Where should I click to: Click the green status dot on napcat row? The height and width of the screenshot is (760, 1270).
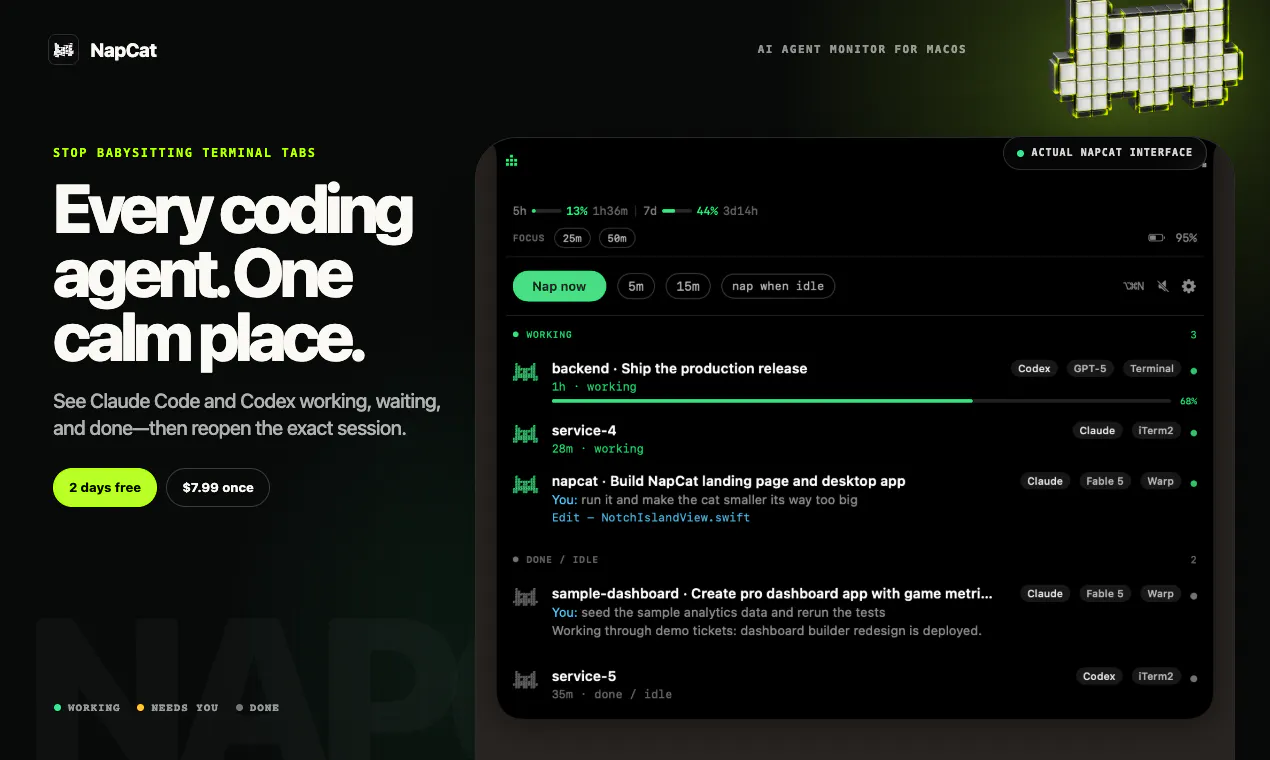pos(1194,483)
